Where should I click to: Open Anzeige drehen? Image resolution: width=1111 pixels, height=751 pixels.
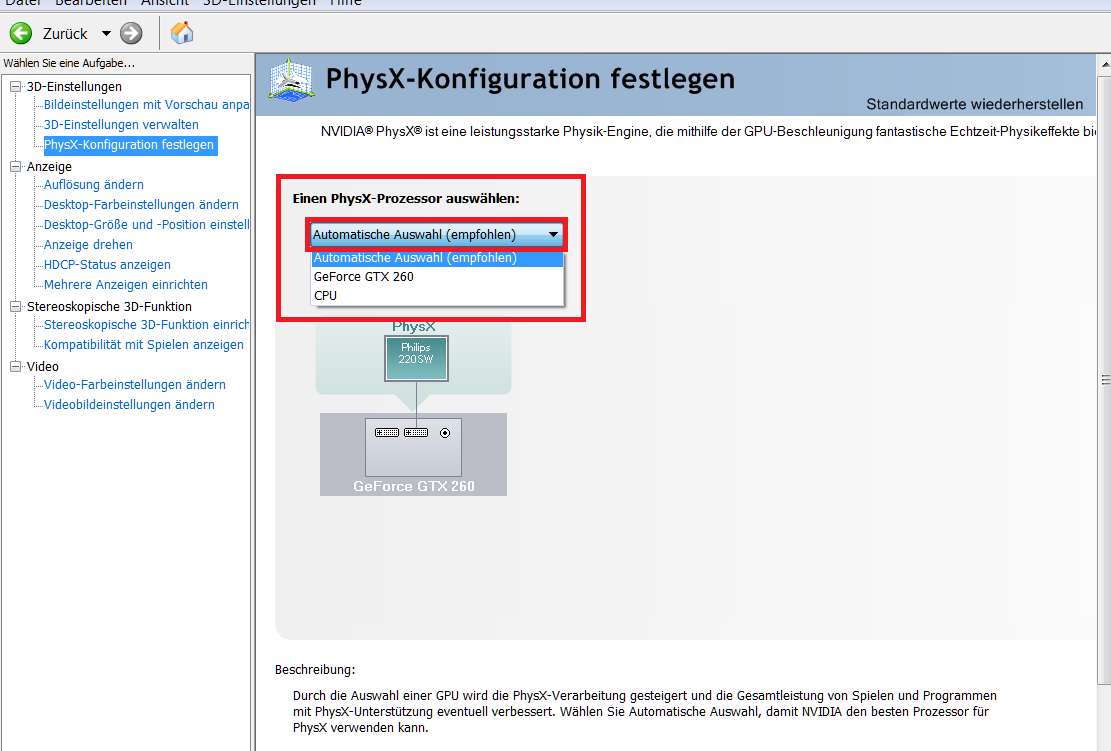coord(88,244)
